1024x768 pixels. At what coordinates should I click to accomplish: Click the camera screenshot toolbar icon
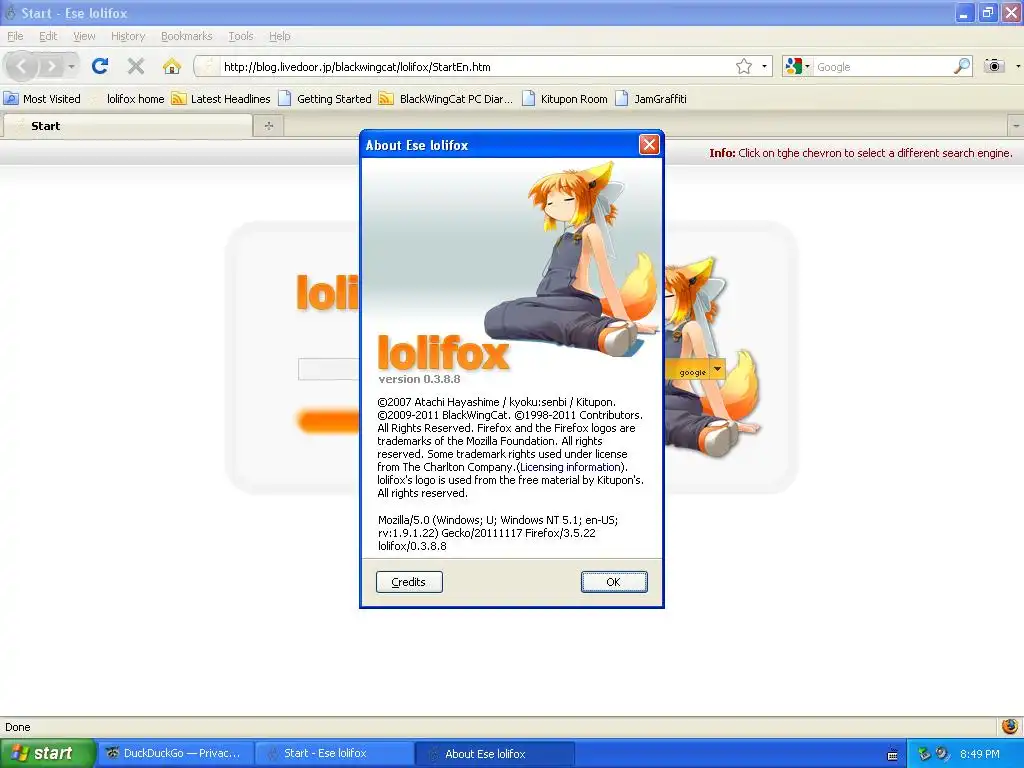point(994,66)
